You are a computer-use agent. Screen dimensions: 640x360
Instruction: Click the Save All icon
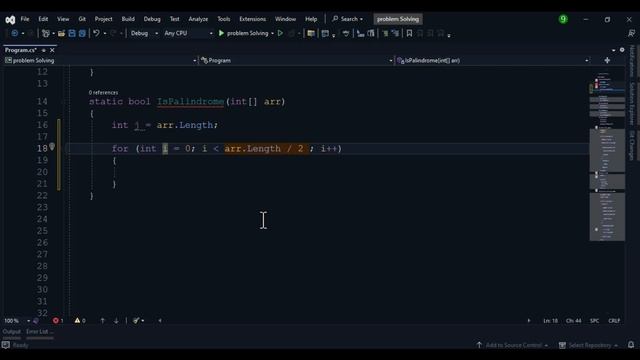coord(82,33)
